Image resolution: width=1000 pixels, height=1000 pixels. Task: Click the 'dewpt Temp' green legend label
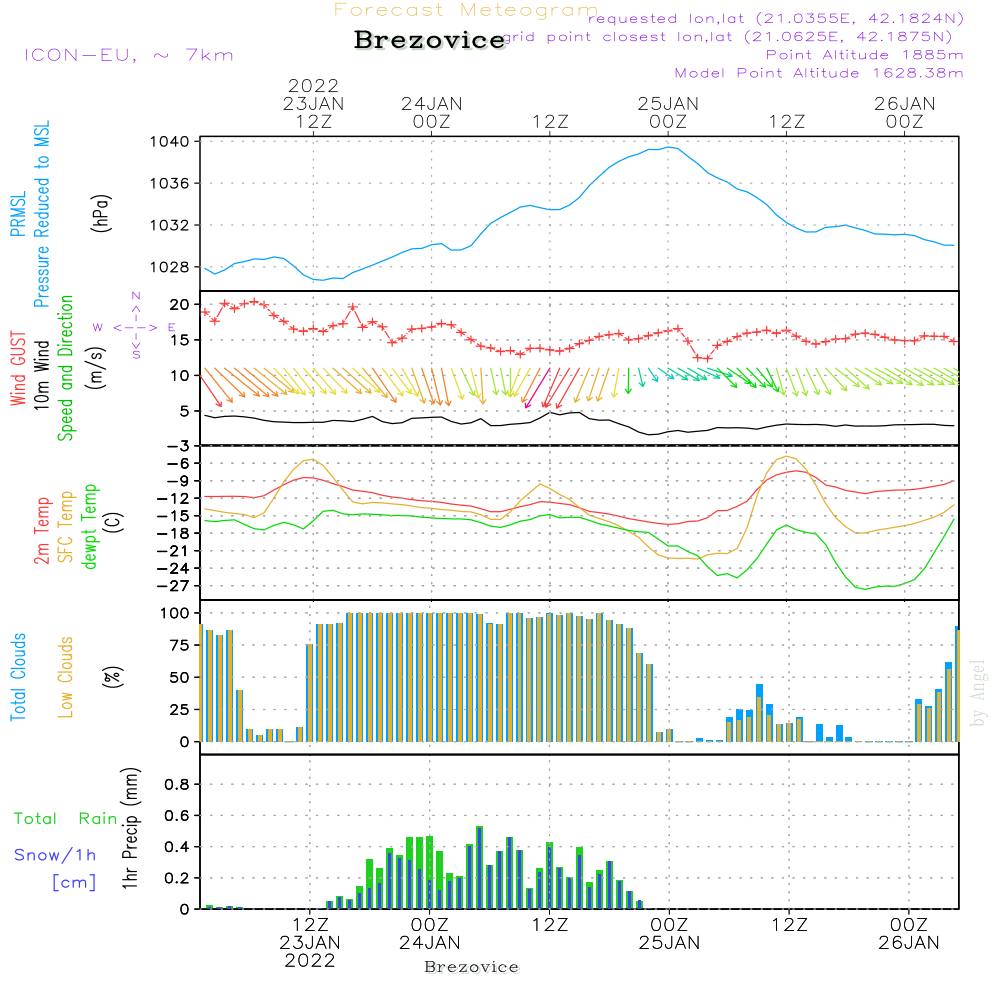click(x=89, y=526)
